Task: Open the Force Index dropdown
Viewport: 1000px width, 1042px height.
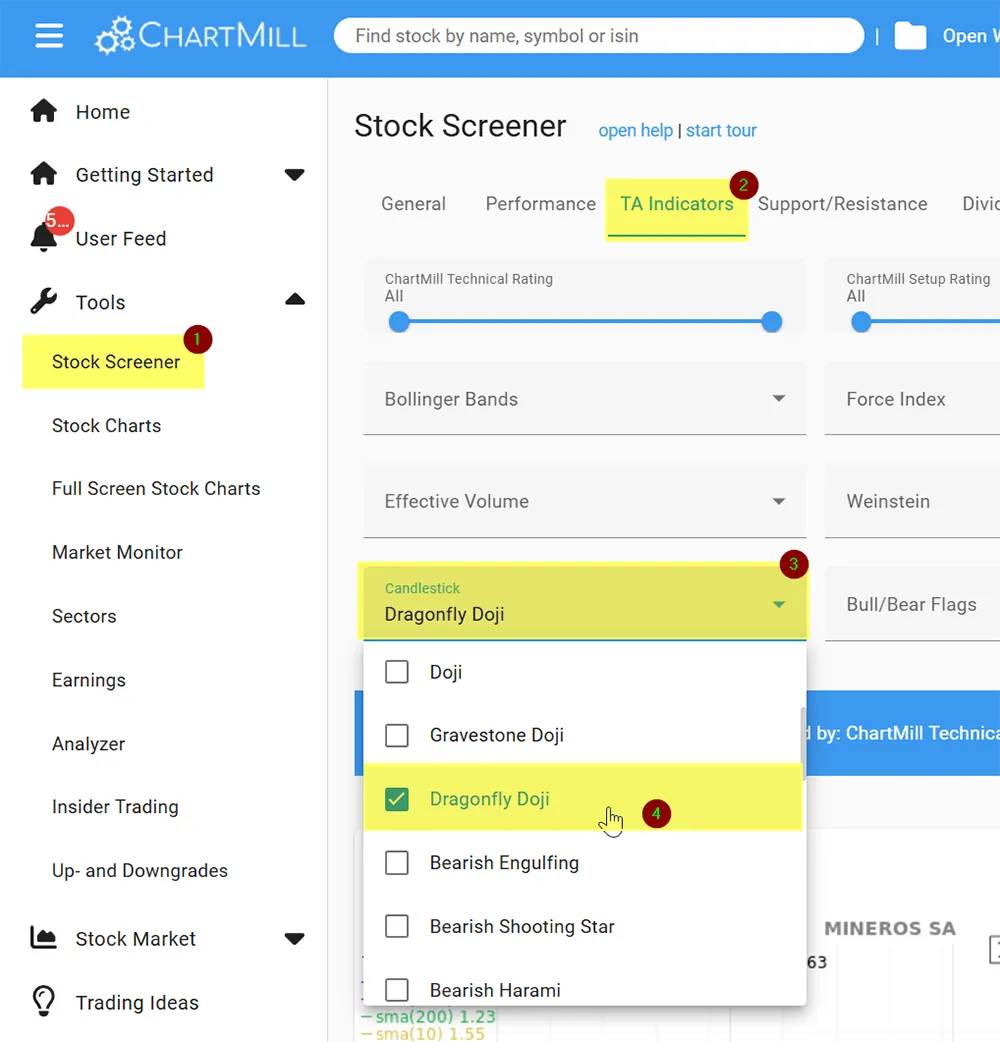Action: point(912,399)
